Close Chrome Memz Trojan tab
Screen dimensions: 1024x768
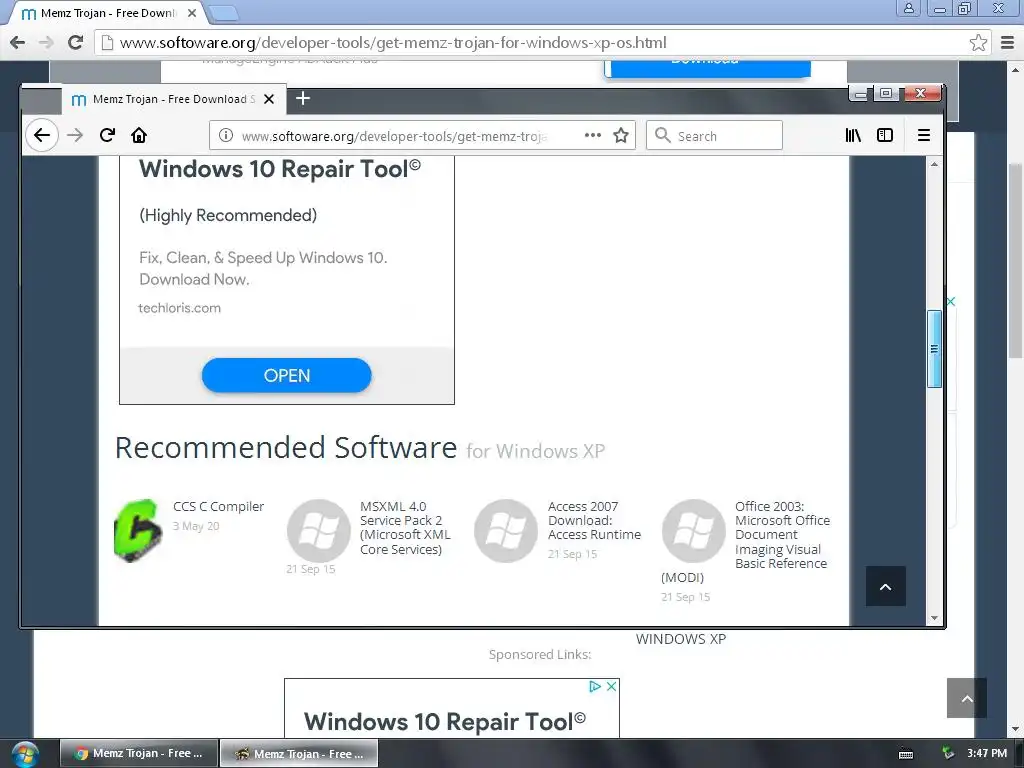click(x=192, y=13)
